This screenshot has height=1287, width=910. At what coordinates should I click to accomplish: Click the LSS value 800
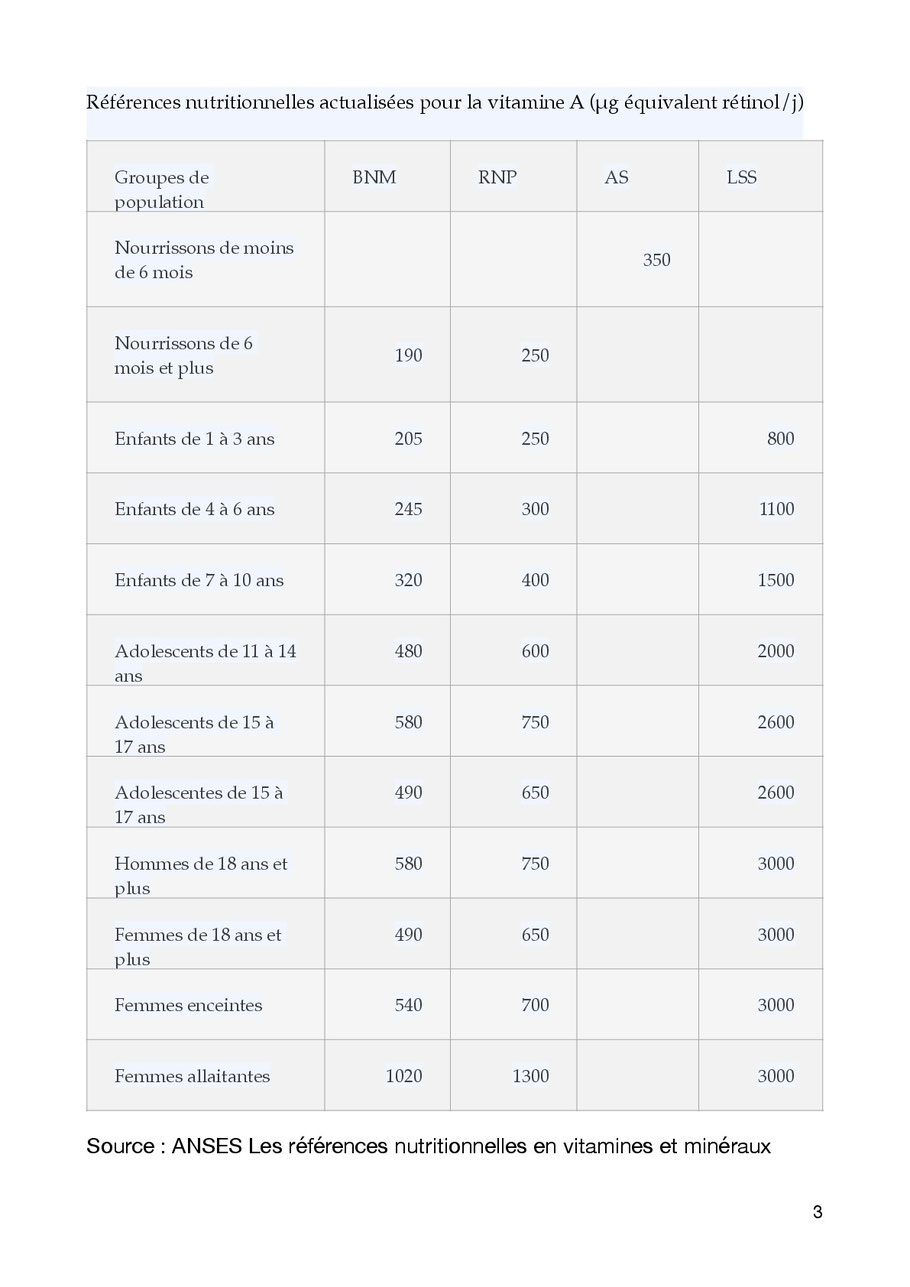point(780,438)
